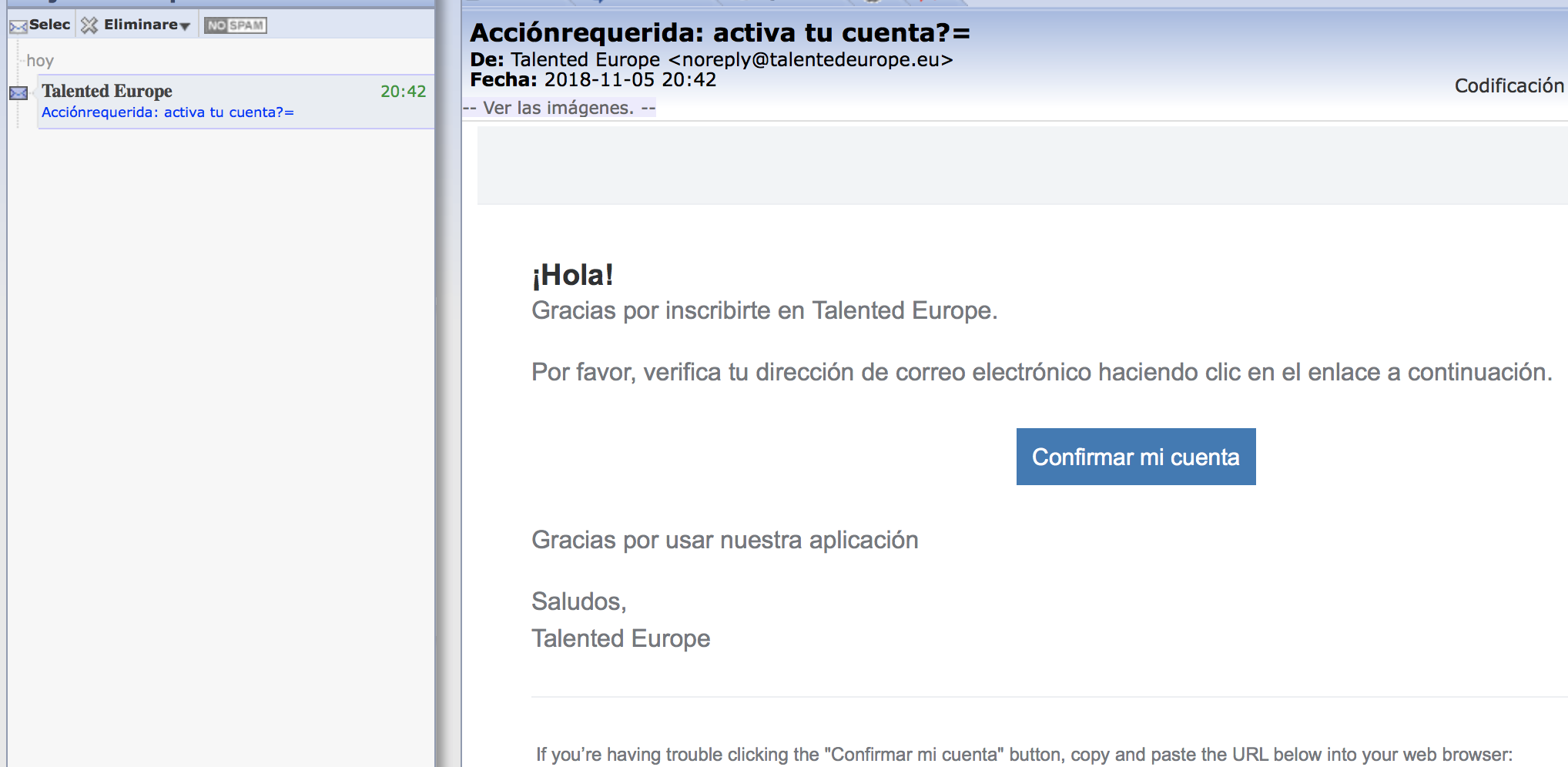This screenshot has height=767, width=1568.
Task: Click the Fecha 2018-11-05 20:42 line
Action: click(593, 80)
